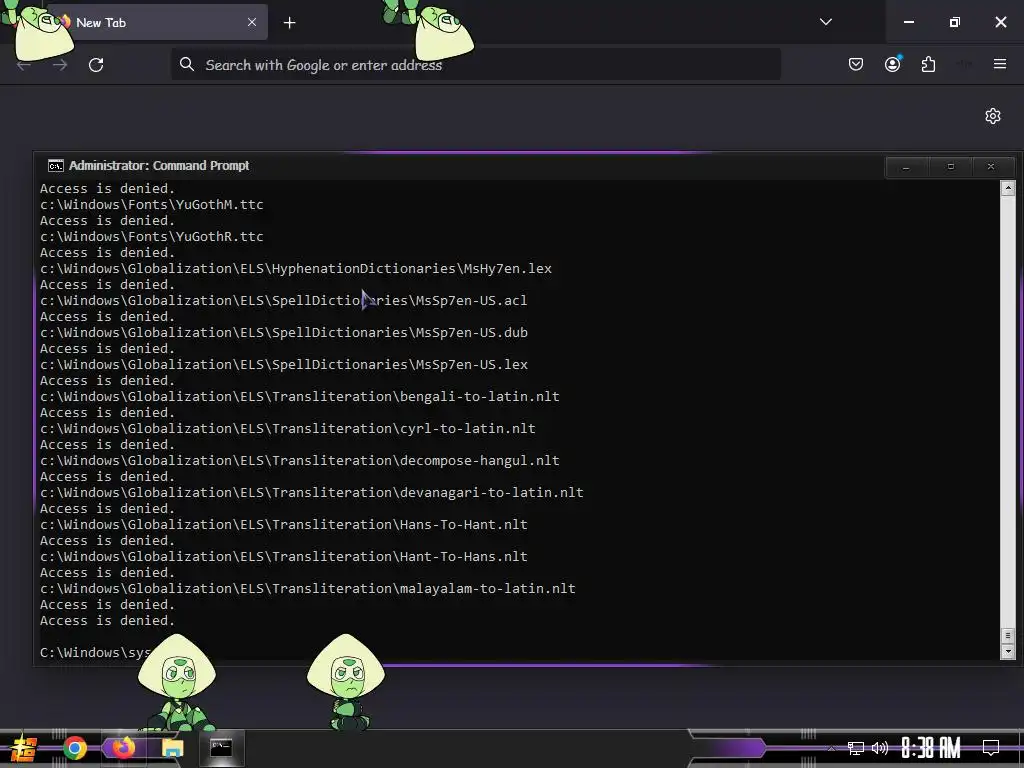Image resolution: width=1024 pixels, height=768 pixels.
Task: Open New Tab personalize settings gear
Action: coord(993,116)
